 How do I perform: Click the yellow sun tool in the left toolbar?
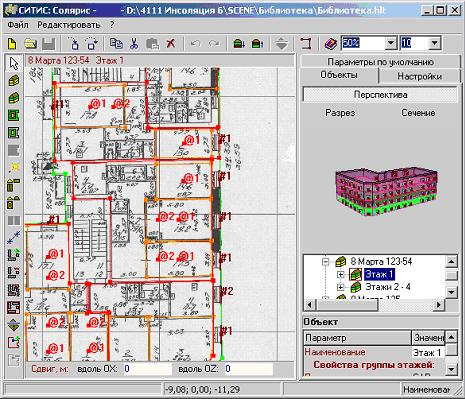coord(14,167)
